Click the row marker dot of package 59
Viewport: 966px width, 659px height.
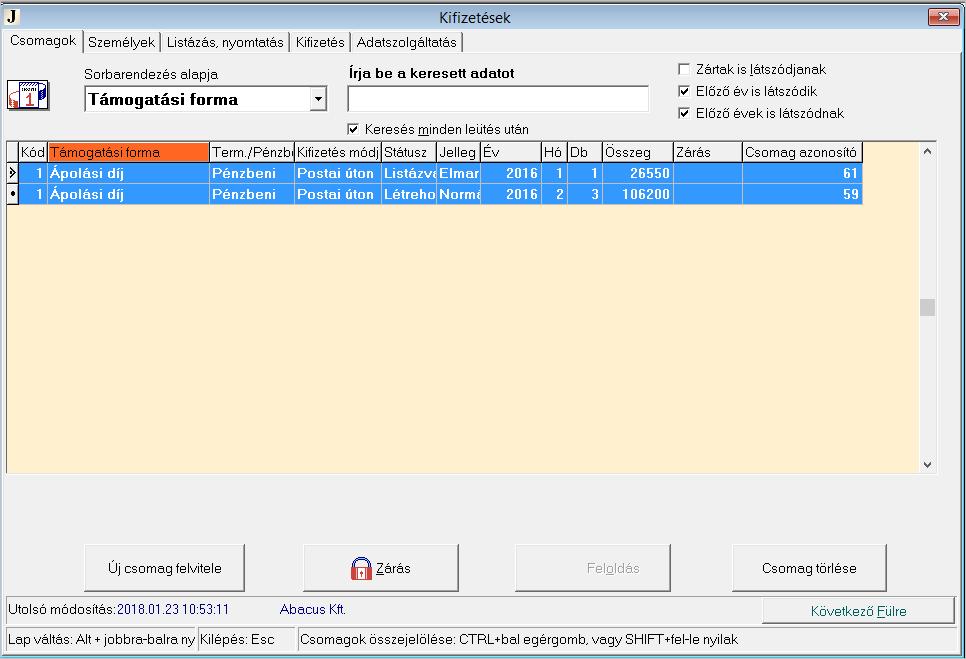[x=12, y=194]
